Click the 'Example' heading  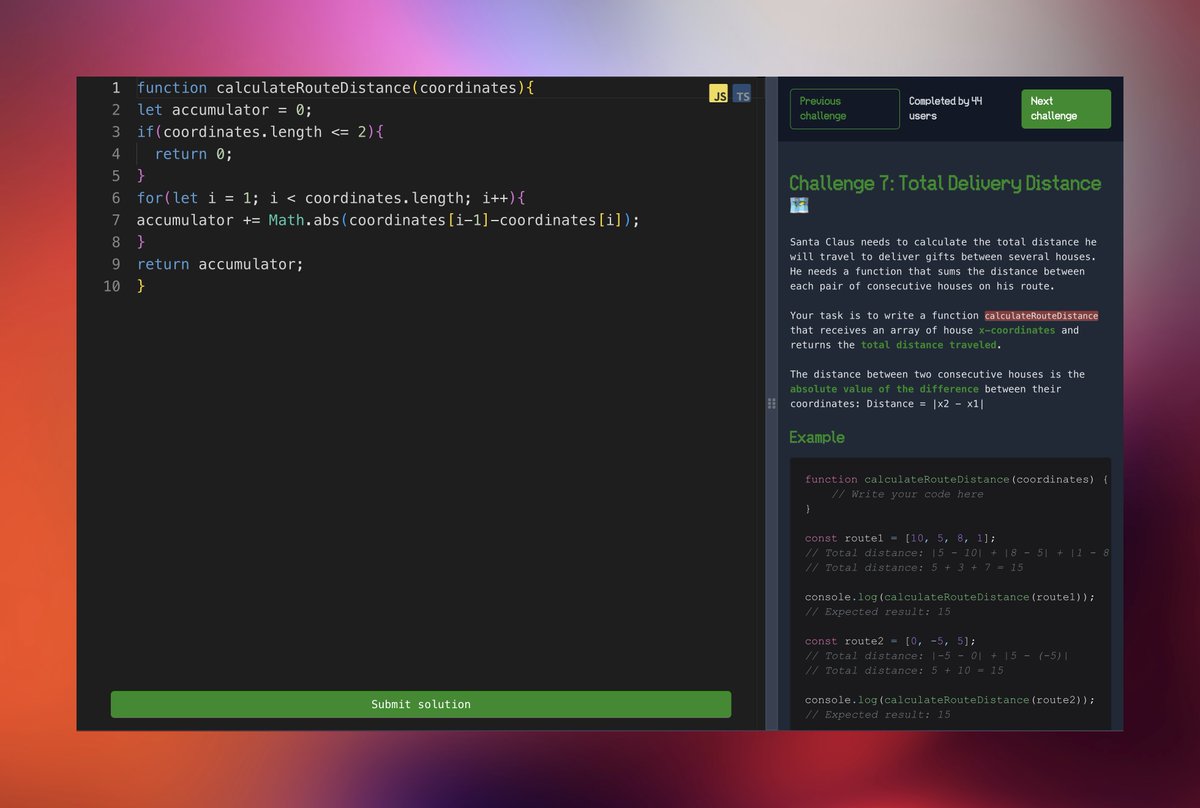coord(817,437)
